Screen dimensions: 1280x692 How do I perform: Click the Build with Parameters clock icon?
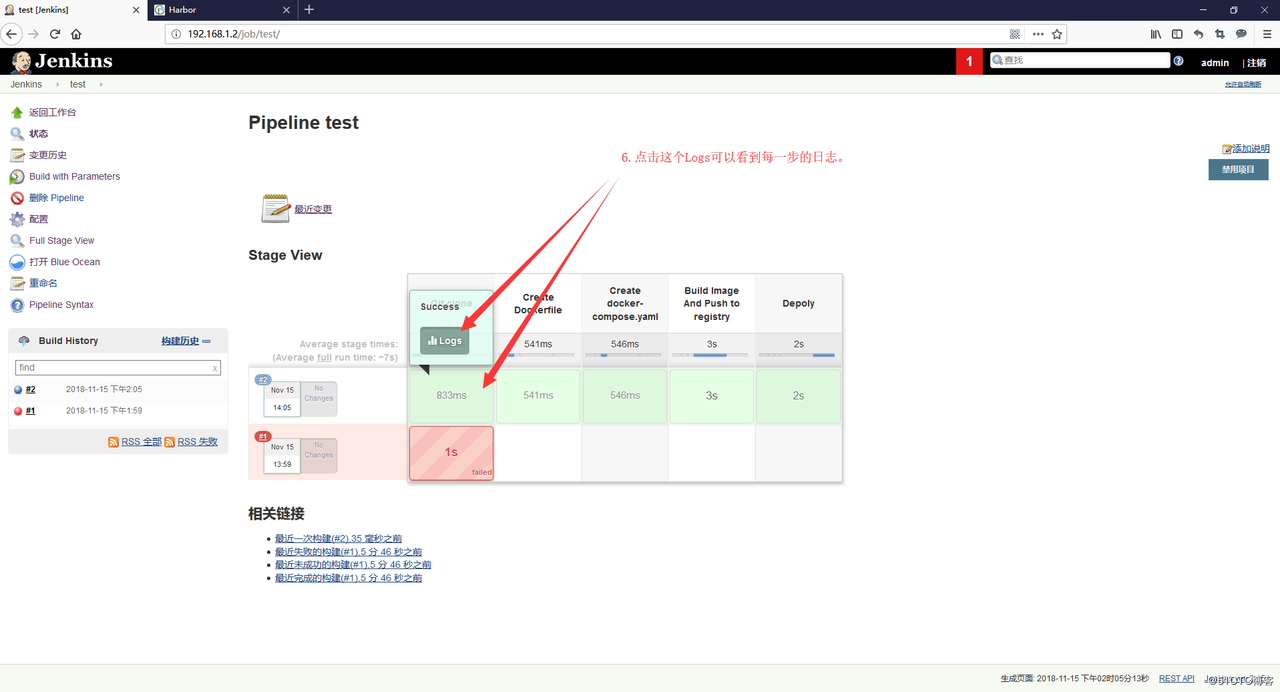(17, 176)
